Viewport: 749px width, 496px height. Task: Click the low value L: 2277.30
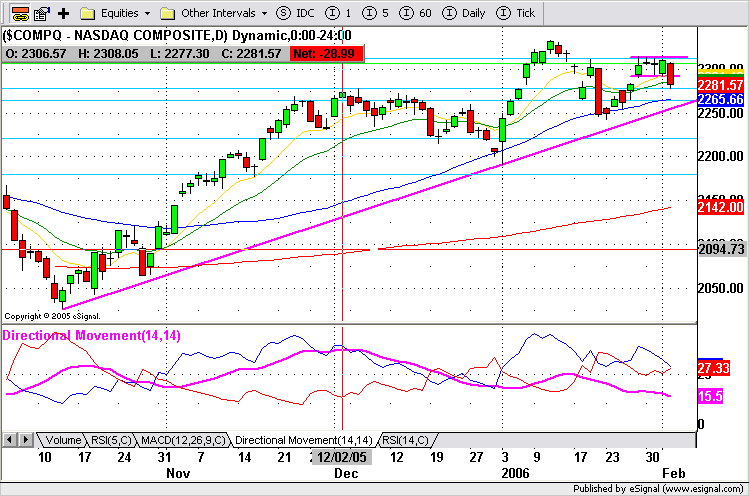point(180,54)
